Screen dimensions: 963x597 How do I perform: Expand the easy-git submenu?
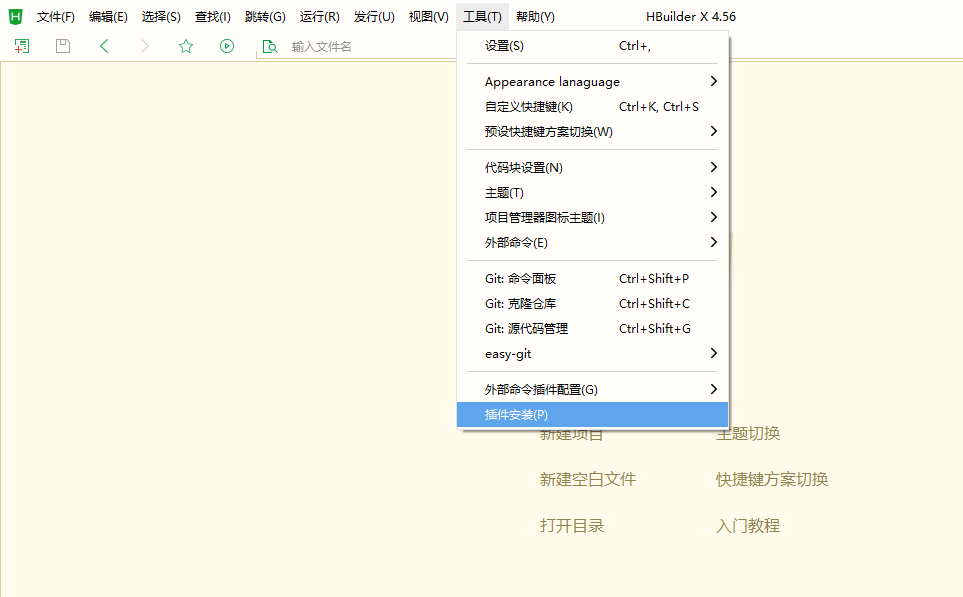(x=593, y=354)
